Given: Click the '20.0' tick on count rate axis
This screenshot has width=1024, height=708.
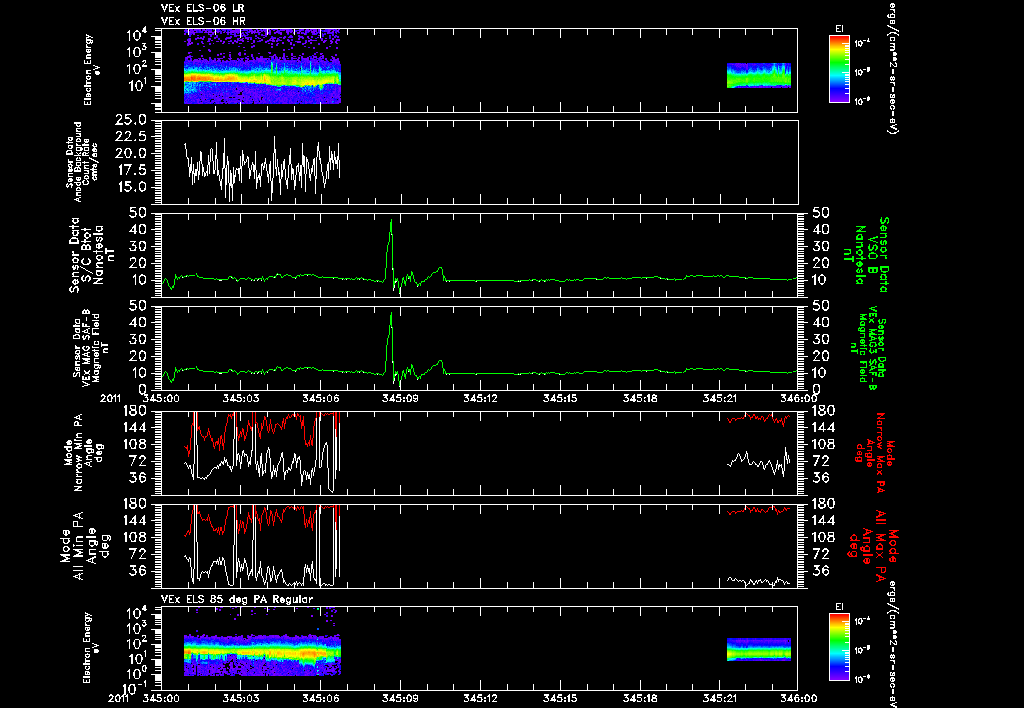Looking at the screenshot, I should coord(131,153).
